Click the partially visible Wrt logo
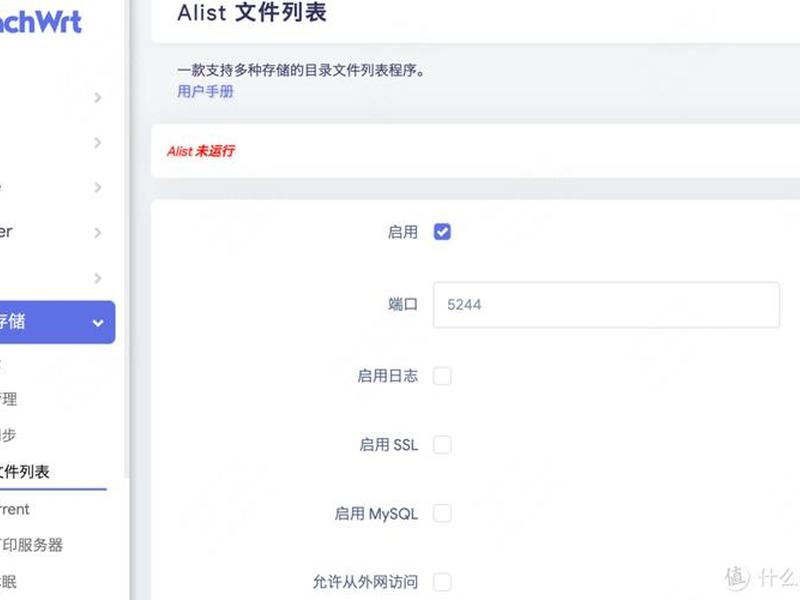This screenshot has width=800, height=600. (x=41, y=21)
